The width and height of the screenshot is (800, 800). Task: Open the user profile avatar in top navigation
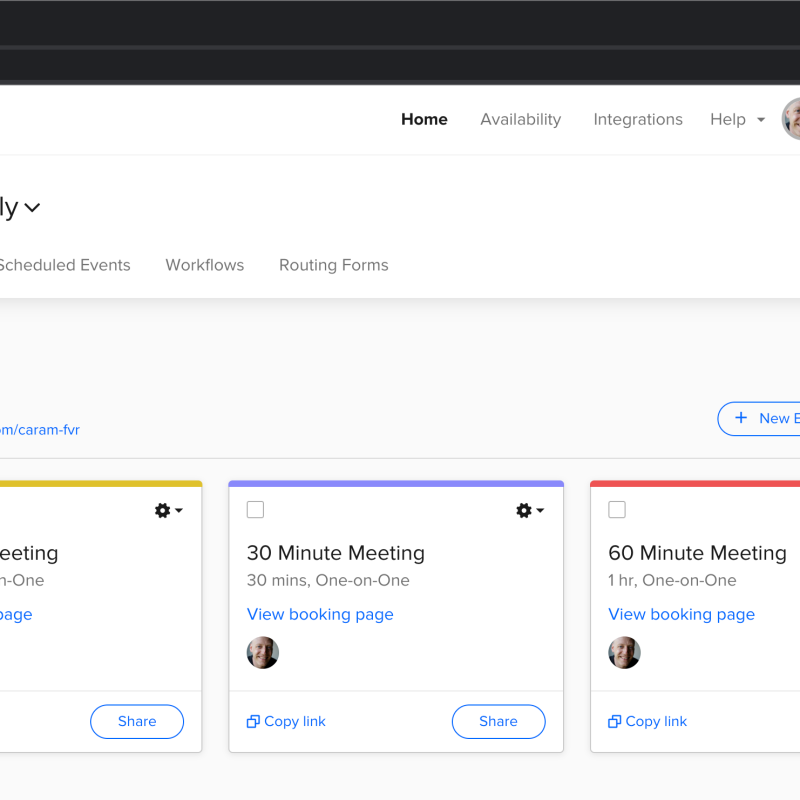792,119
